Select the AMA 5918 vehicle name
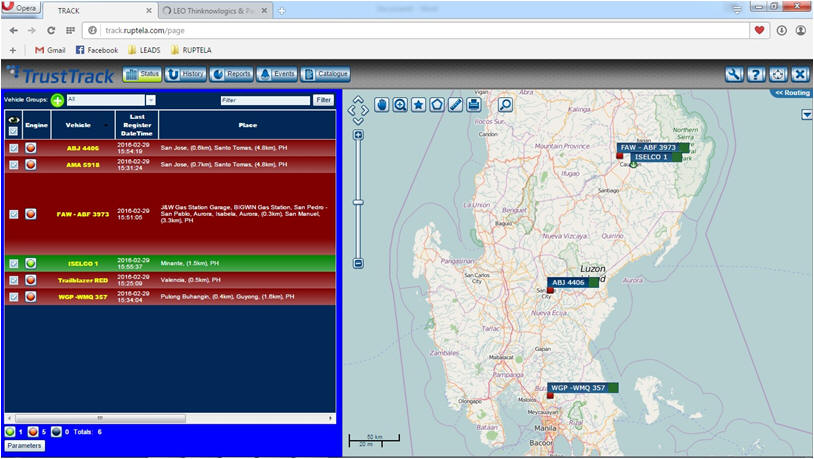The width and height of the screenshot is (814, 459). click(83, 165)
